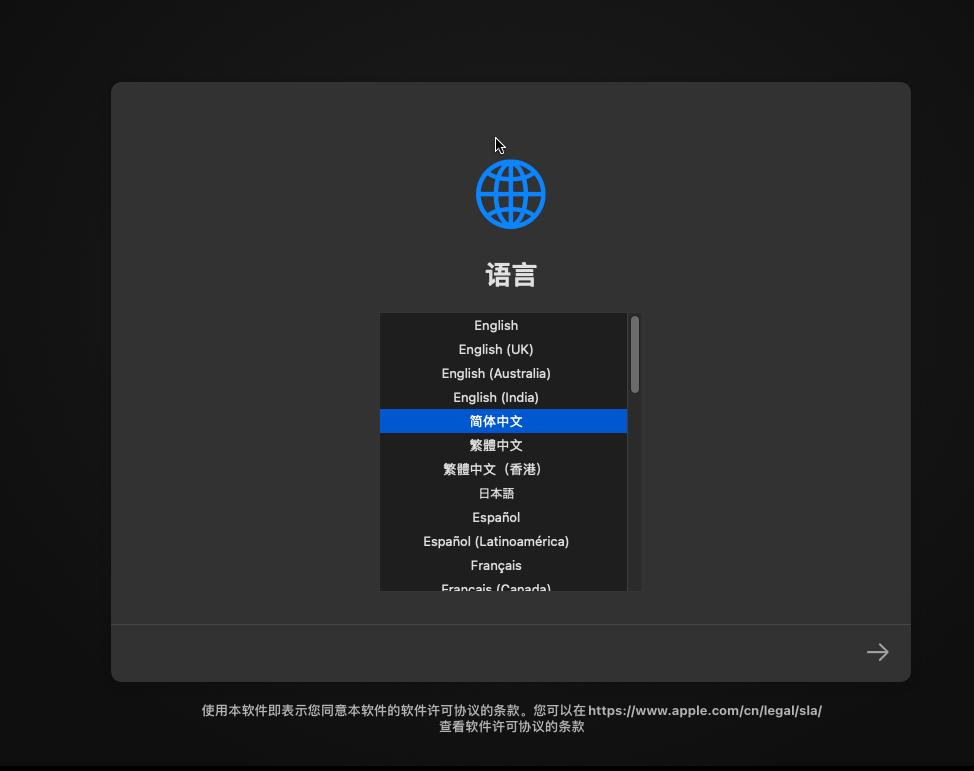This screenshot has width=974, height=771.
Task: Choose 日本語 Japanese language
Action: coord(496,493)
